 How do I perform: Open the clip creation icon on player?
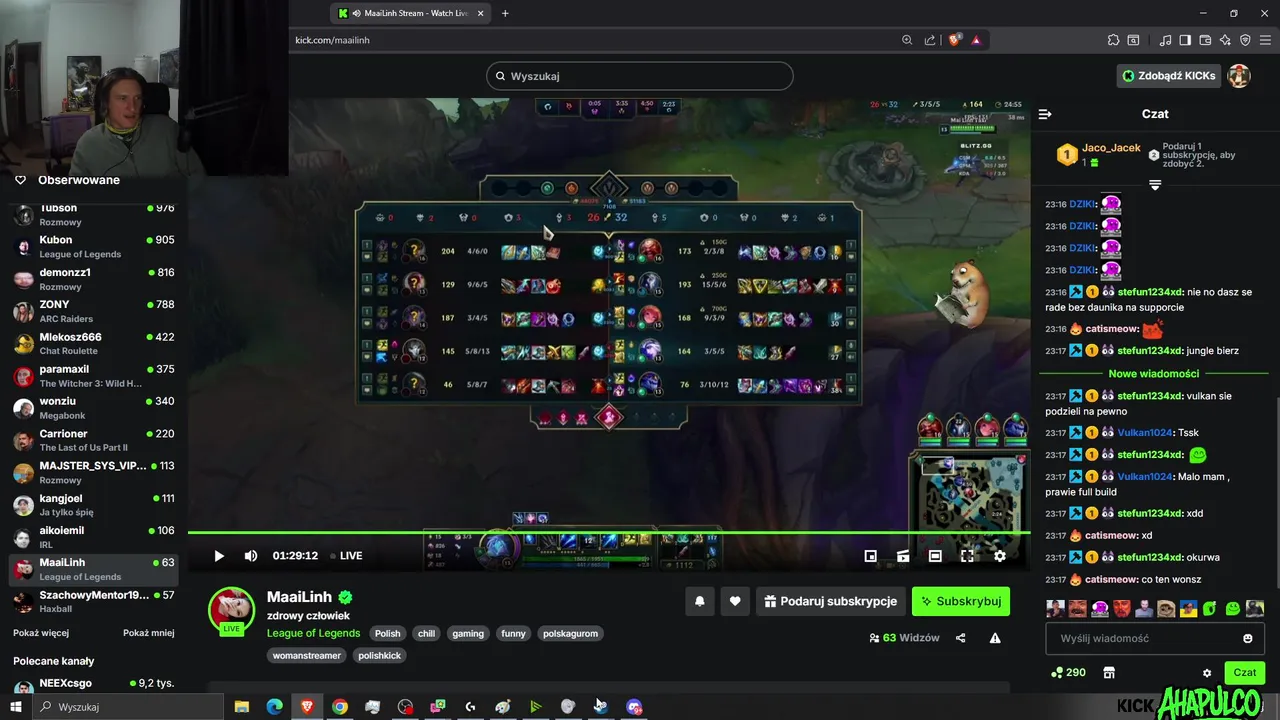[x=903, y=556]
